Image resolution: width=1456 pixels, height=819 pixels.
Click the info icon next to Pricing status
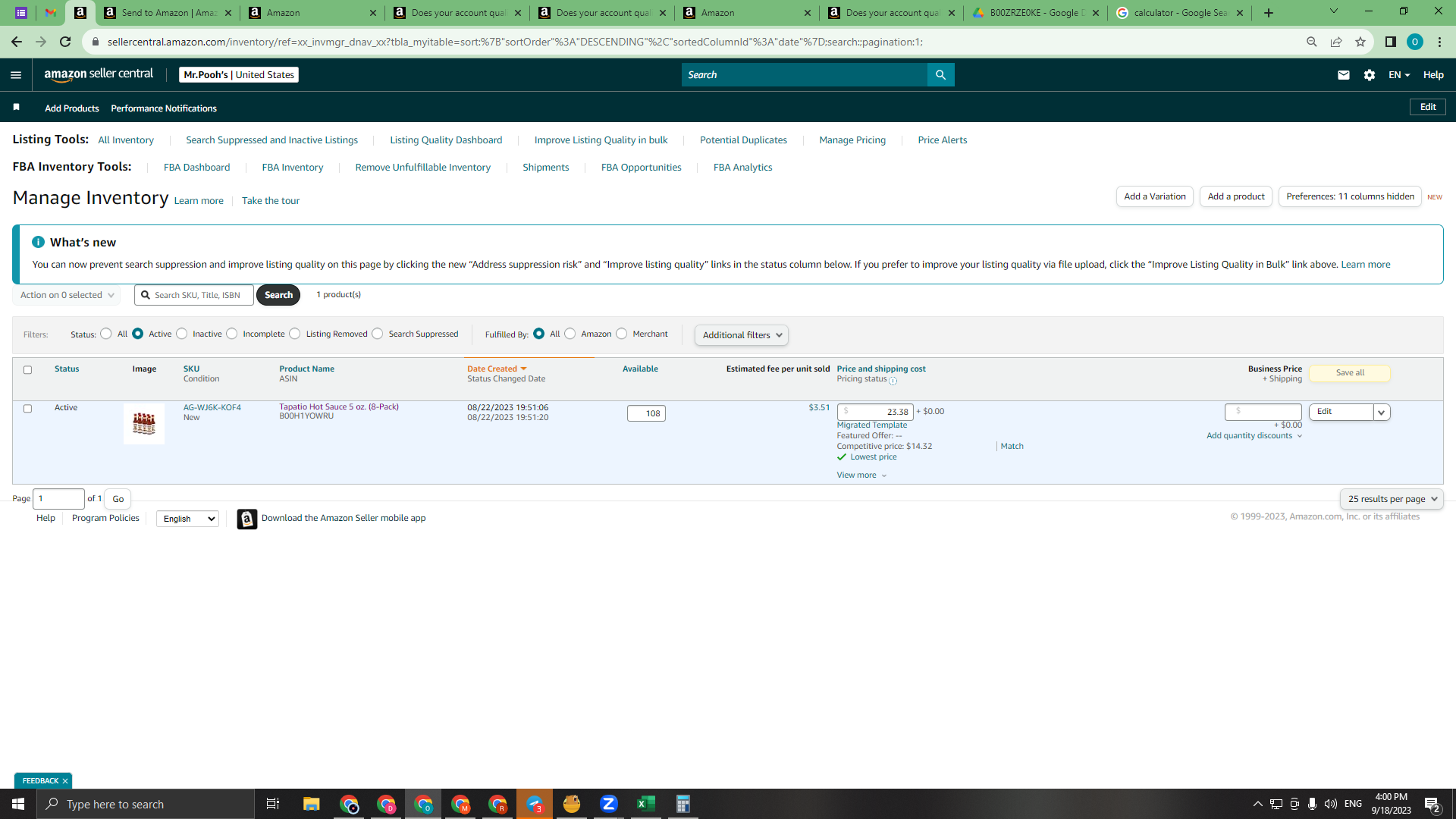(x=893, y=381)
